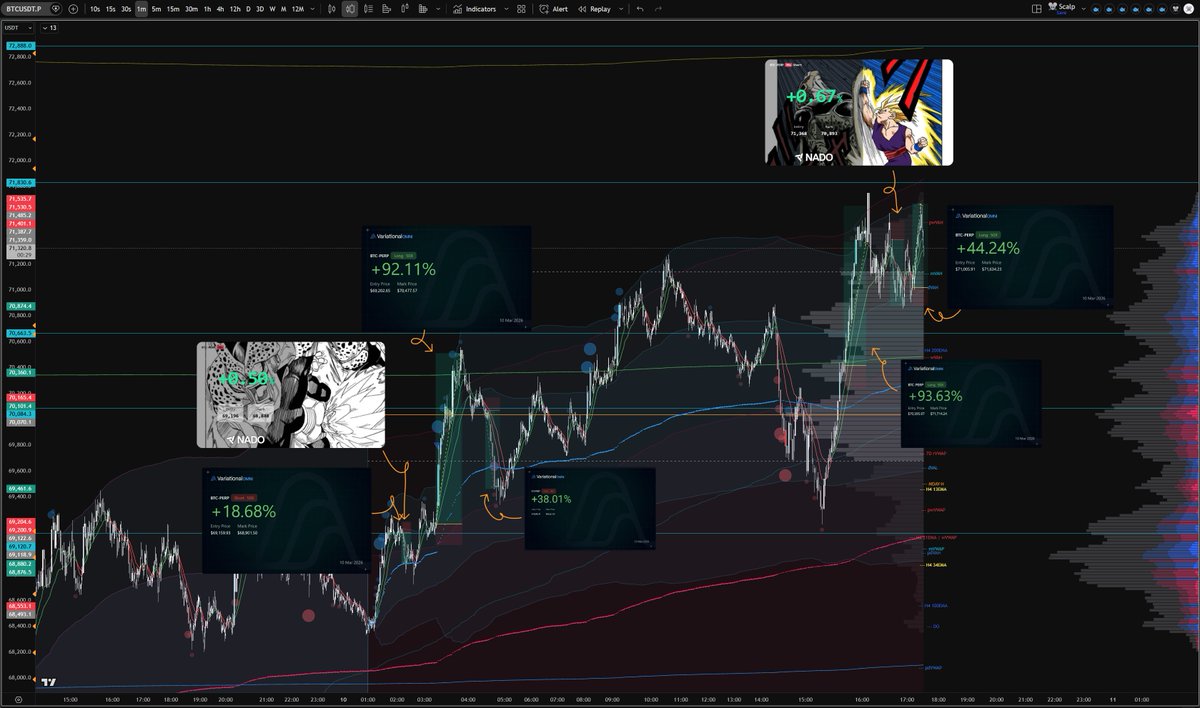This screenshot has width=1200, height=708.
Task: Choose the D daily timeframe
Action: click(x=248, y=9)
